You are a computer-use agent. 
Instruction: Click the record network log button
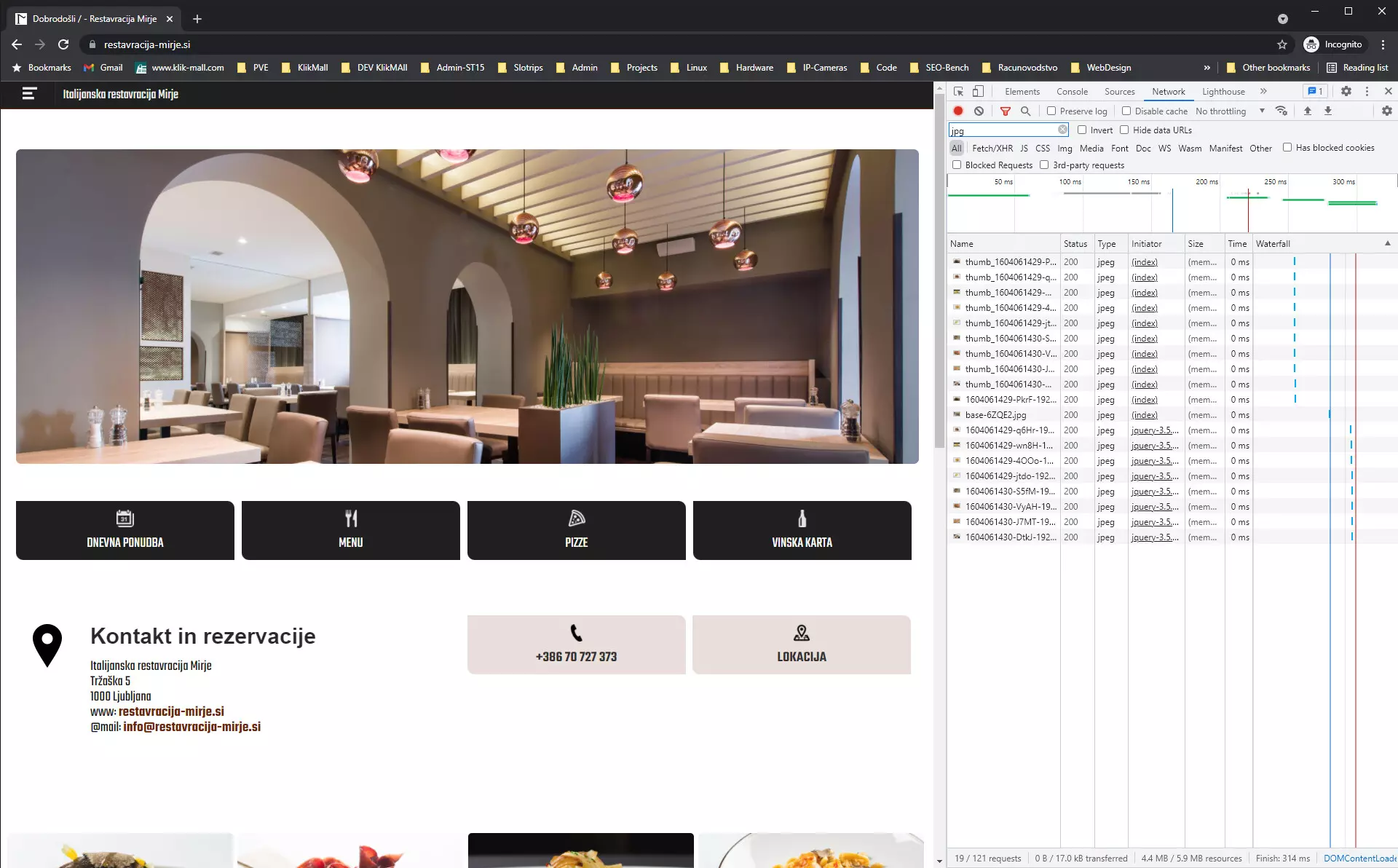coord(958,111)
